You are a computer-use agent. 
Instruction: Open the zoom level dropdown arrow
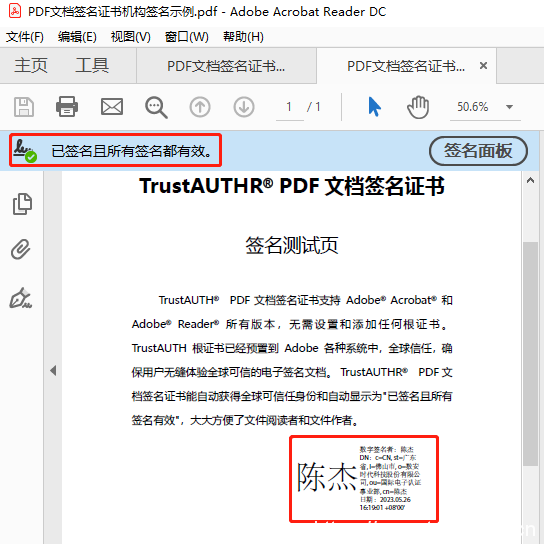tap(509, 107)
